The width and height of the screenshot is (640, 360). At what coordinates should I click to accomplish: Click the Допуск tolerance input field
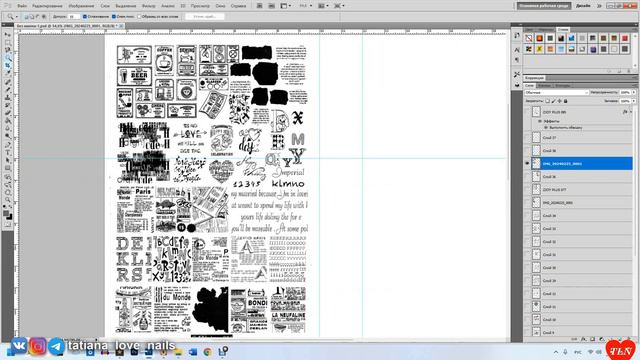click(74, 17)
